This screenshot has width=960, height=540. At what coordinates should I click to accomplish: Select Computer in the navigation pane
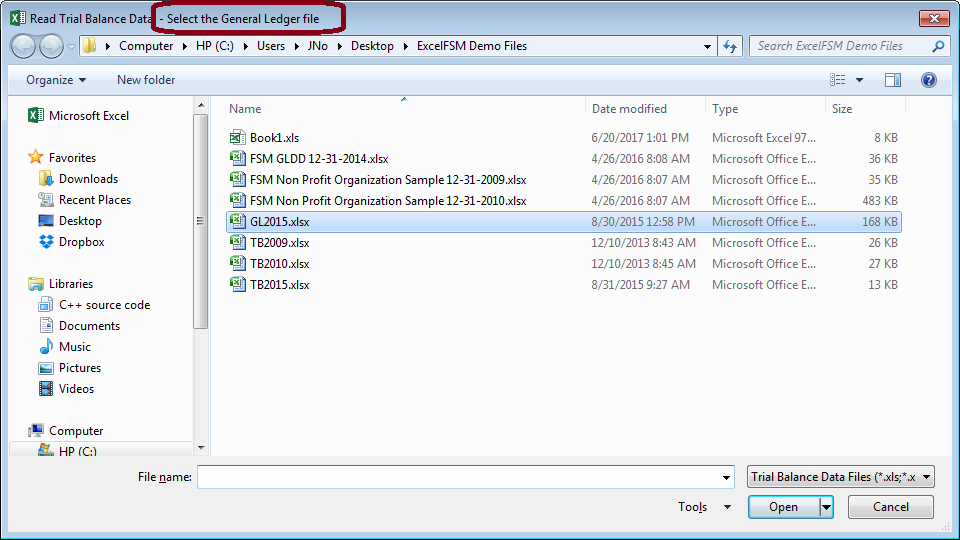pyautogui.click(x=66, y=431)
